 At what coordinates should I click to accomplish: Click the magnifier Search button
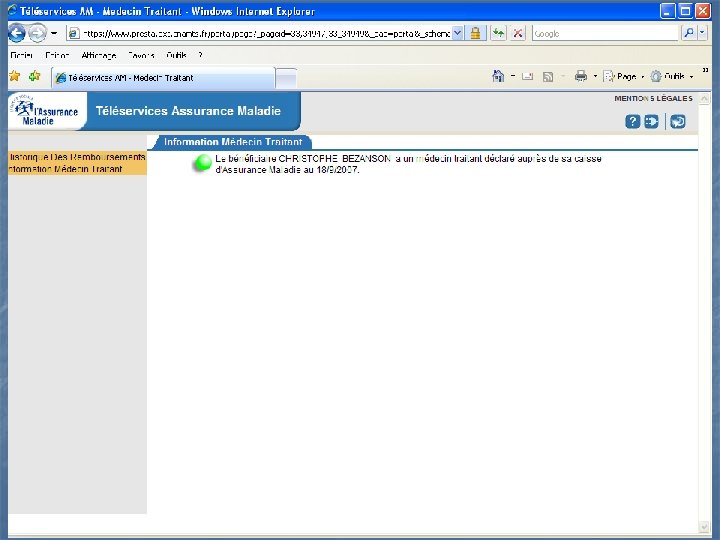[689, 33]
